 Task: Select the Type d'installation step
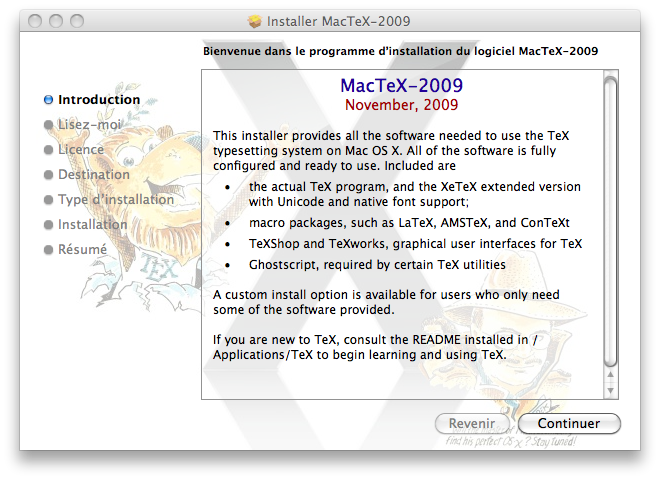point(116,200)
